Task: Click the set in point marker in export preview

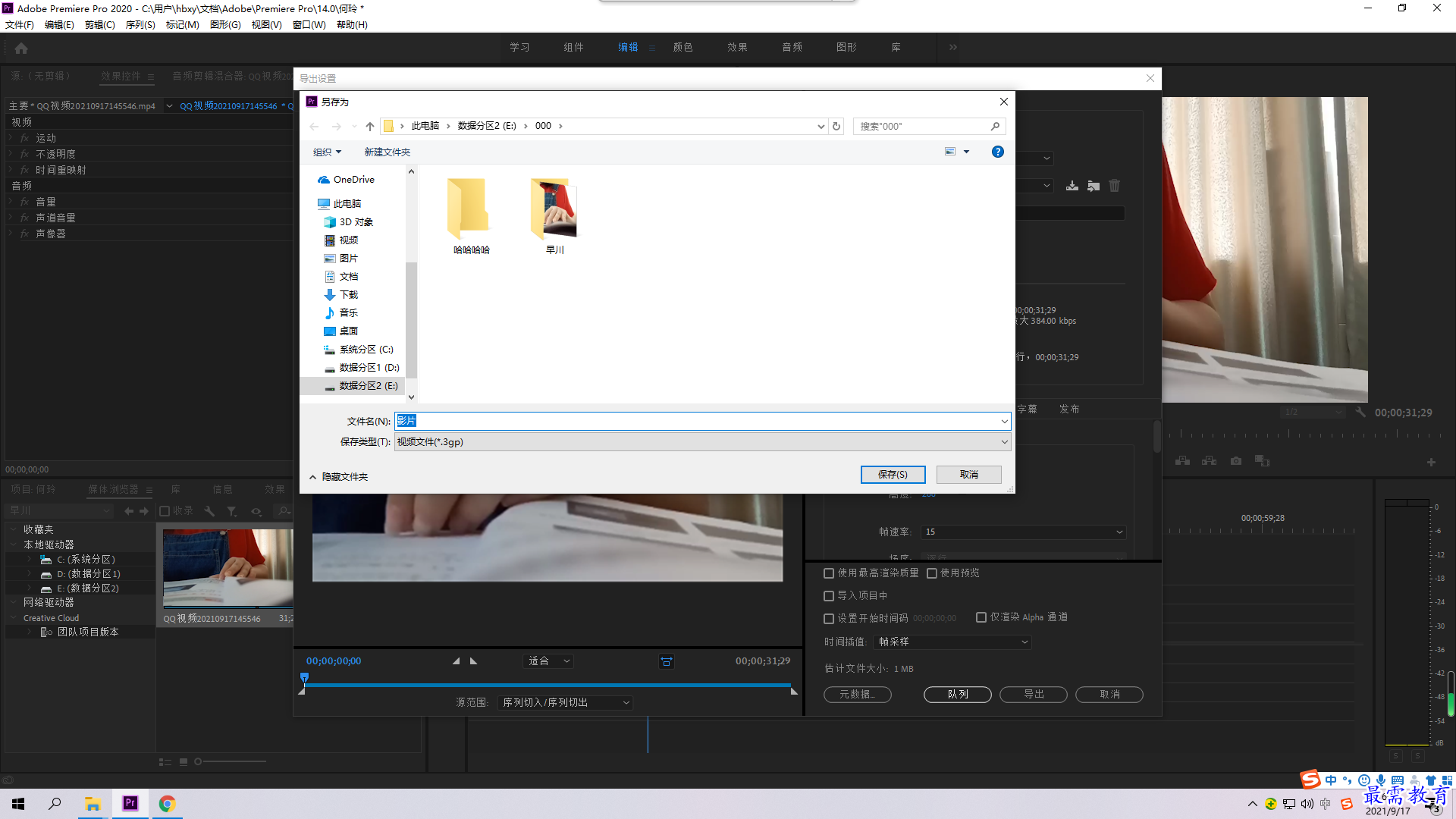Action: coord(456,661)
